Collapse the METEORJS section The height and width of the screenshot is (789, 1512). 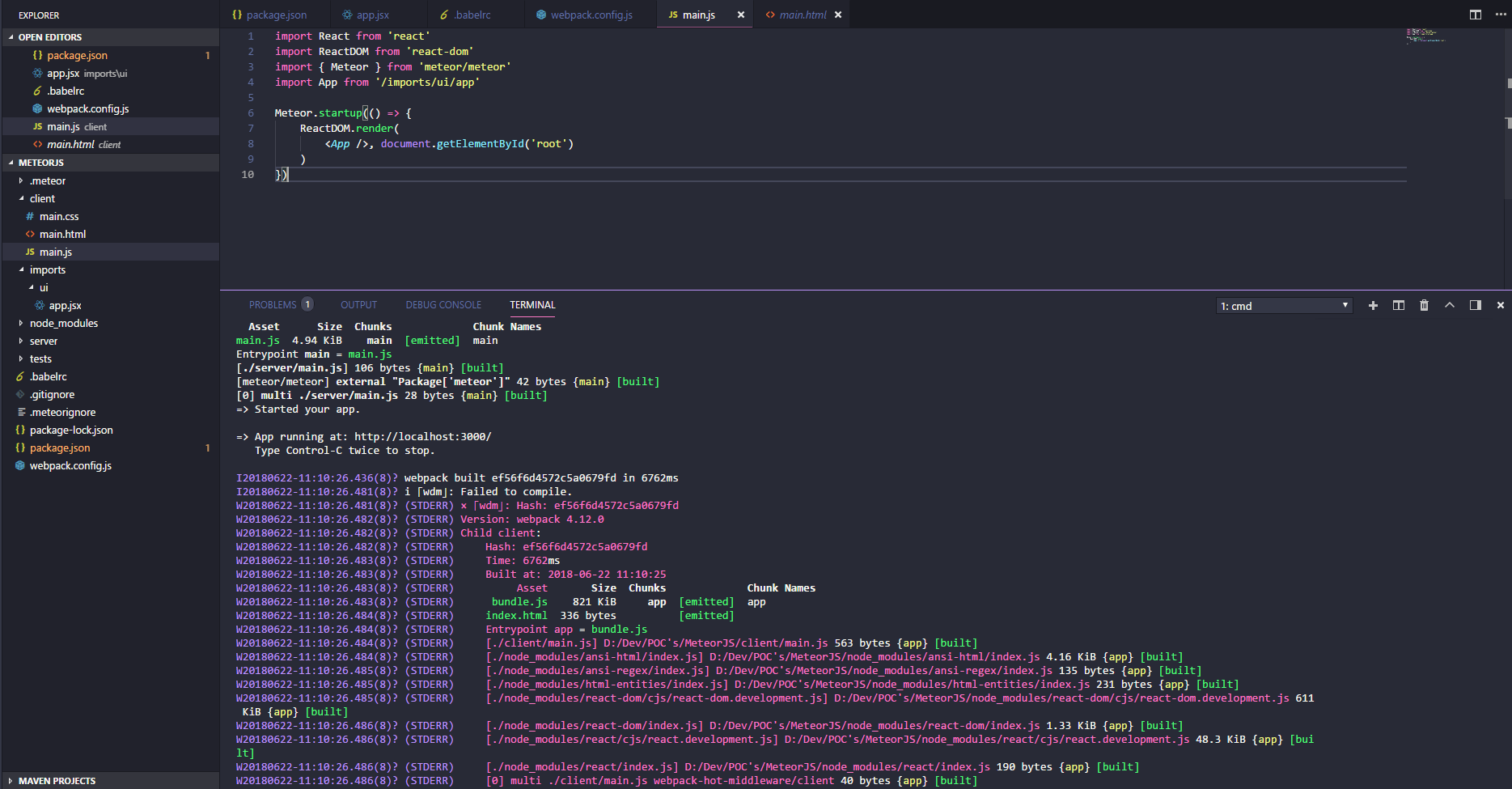(x=110, y=163)
